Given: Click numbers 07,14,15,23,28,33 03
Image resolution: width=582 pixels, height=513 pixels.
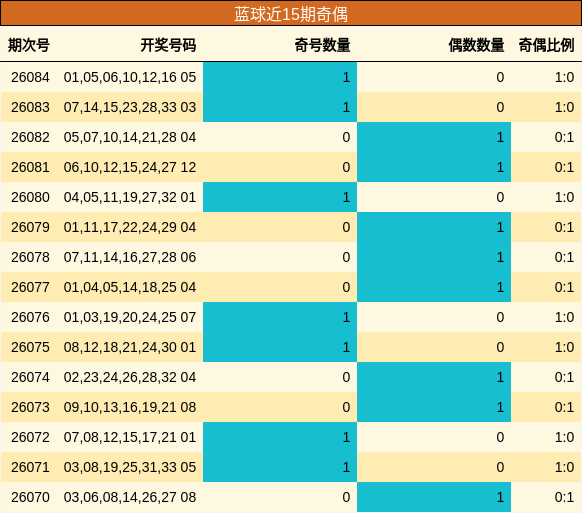Looking at the screenshot, I should (x=130, y=107).
